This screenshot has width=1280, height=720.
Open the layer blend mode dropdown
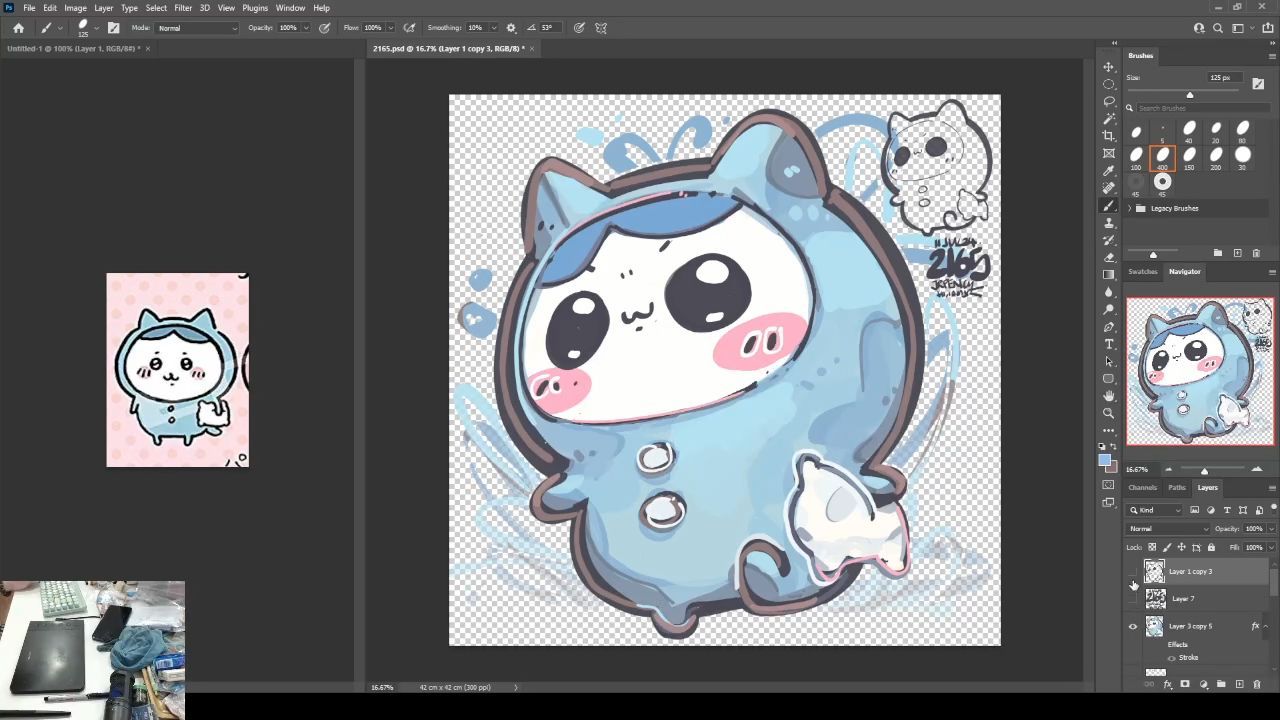click(x=1168, y=529)
